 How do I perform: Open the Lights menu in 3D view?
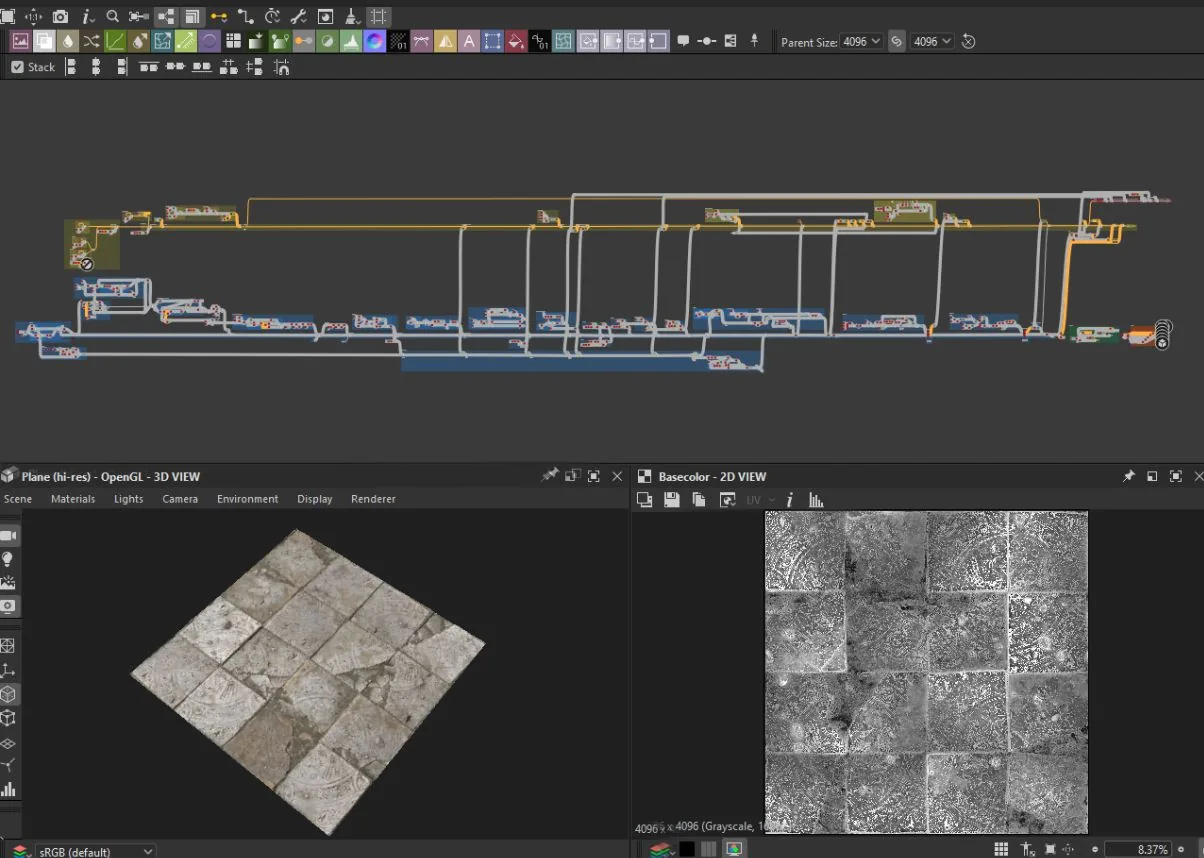click(128, 499)
